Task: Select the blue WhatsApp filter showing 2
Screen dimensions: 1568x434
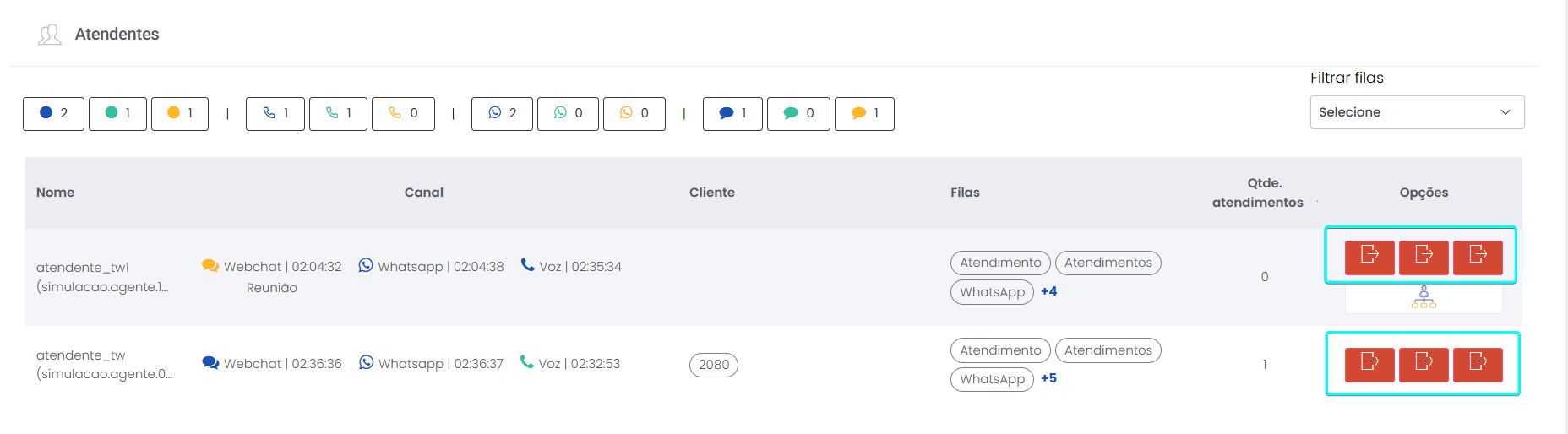Action: (x=502, y=113)
